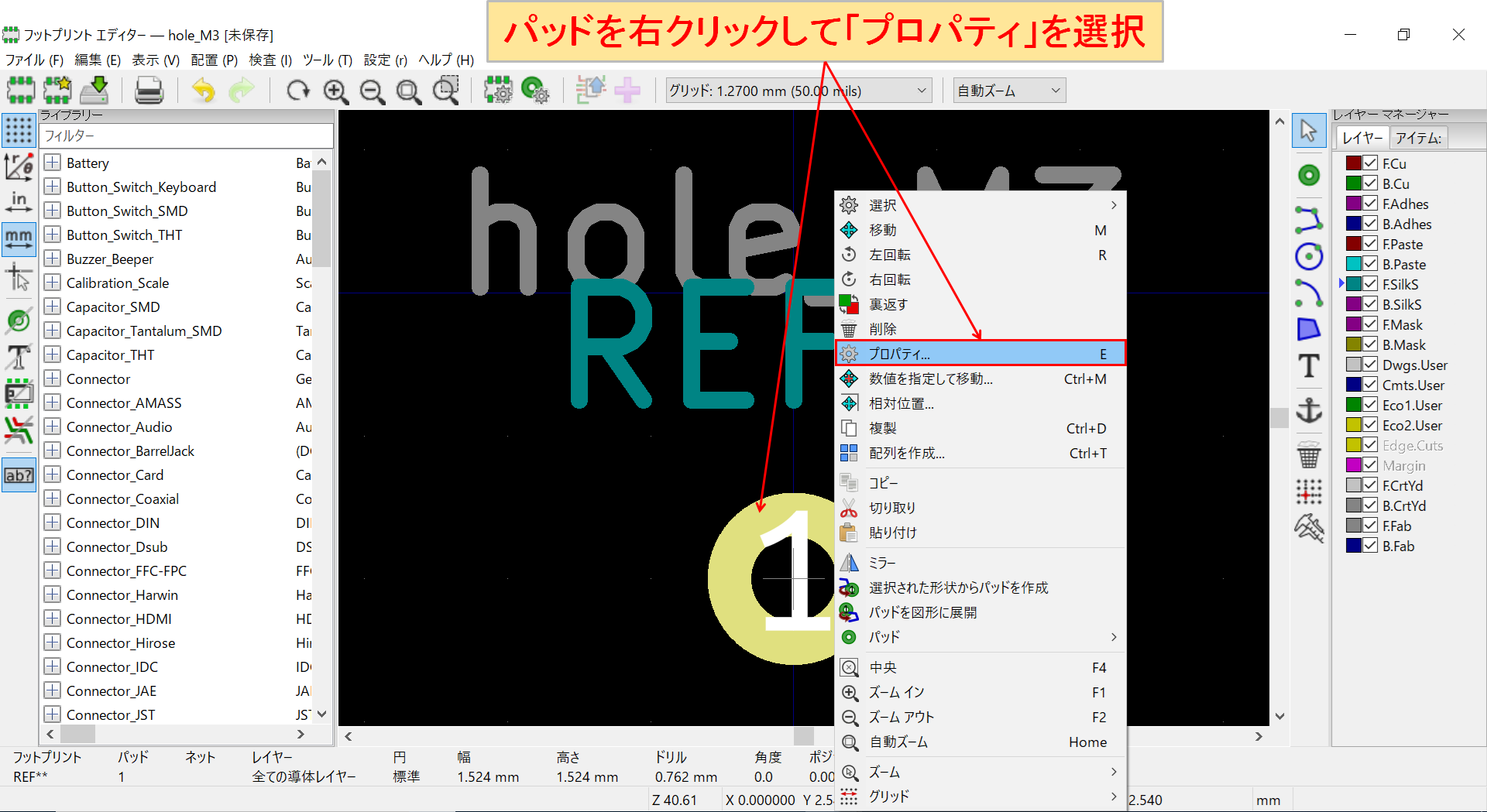Select the Draw Arc tool
Image resolution: width=1487 pixels, height=812 pixels.
pyautogui.click(x=1309, y=293)
